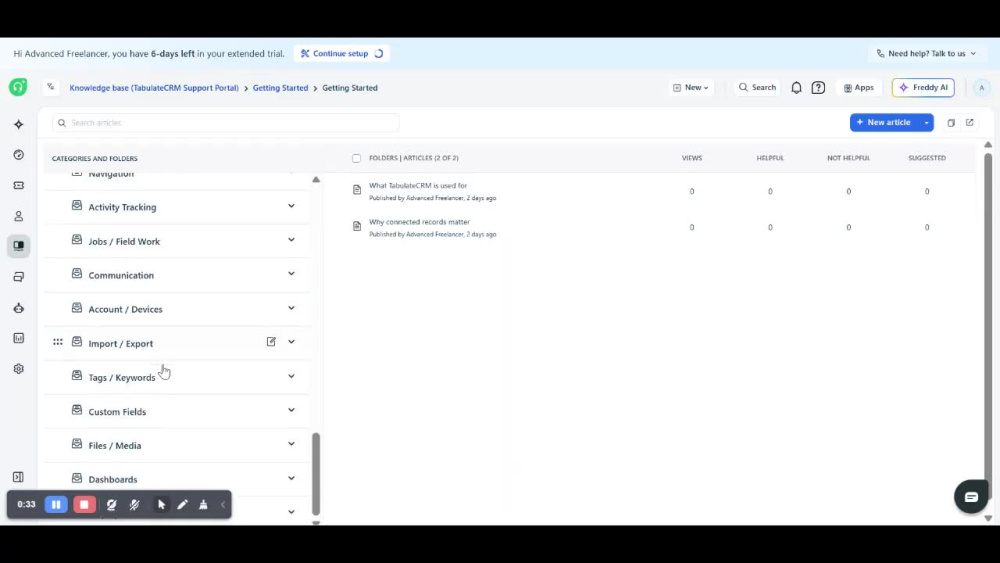The height and width of the screenshot is (563, 1000).
Task: Open the Apps button
Action: point(858,87)
